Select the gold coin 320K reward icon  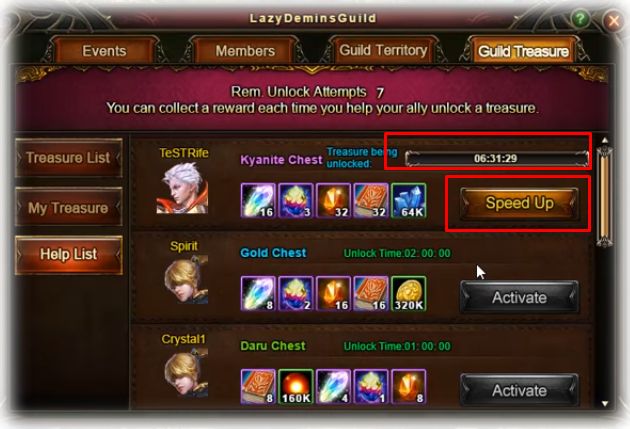point(409,294)
